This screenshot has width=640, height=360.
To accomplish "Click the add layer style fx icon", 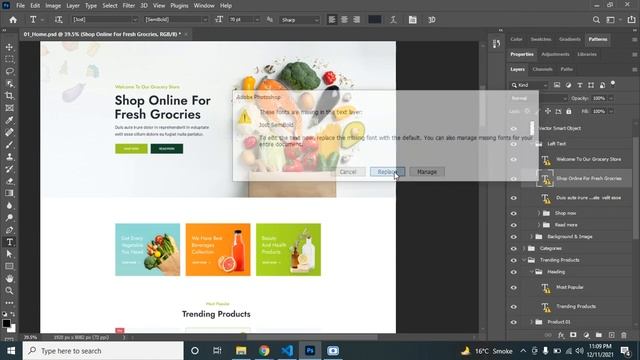I will (x=561, y=335).
